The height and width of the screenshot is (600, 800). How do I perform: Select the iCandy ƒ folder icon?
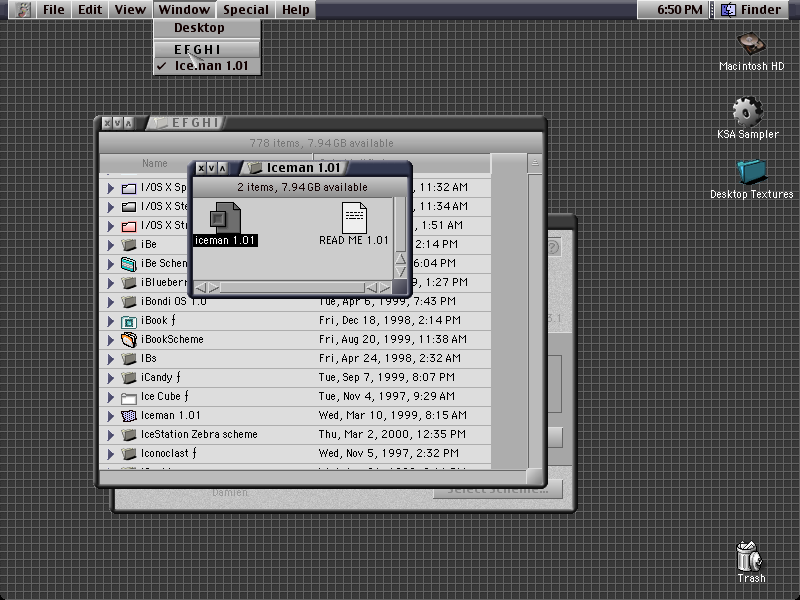(x=129, y=378)
